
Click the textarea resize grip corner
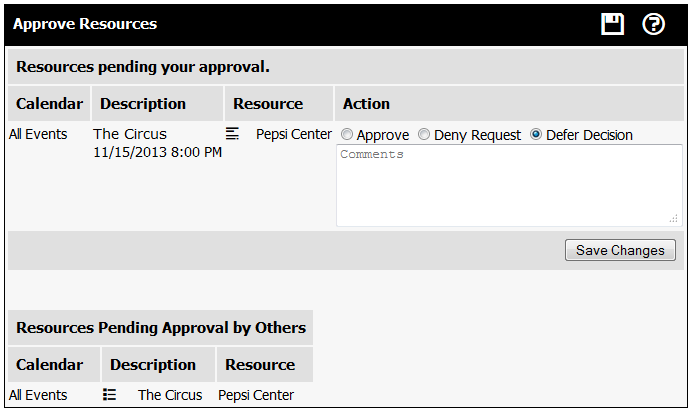(x=674, y=218)
